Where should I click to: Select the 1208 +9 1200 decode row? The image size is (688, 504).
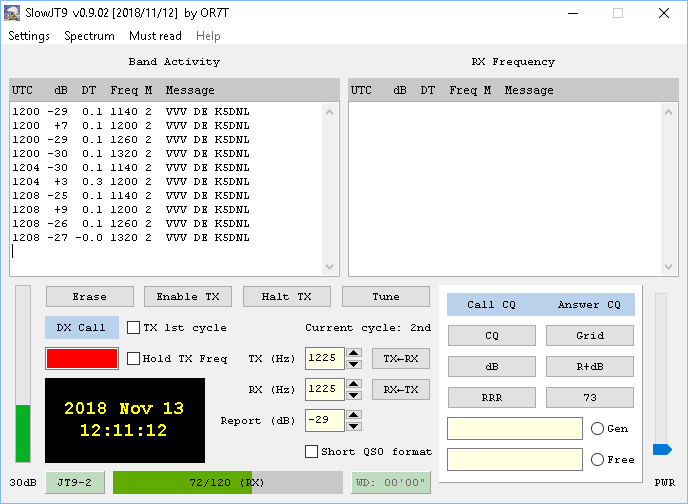(131, 210)
